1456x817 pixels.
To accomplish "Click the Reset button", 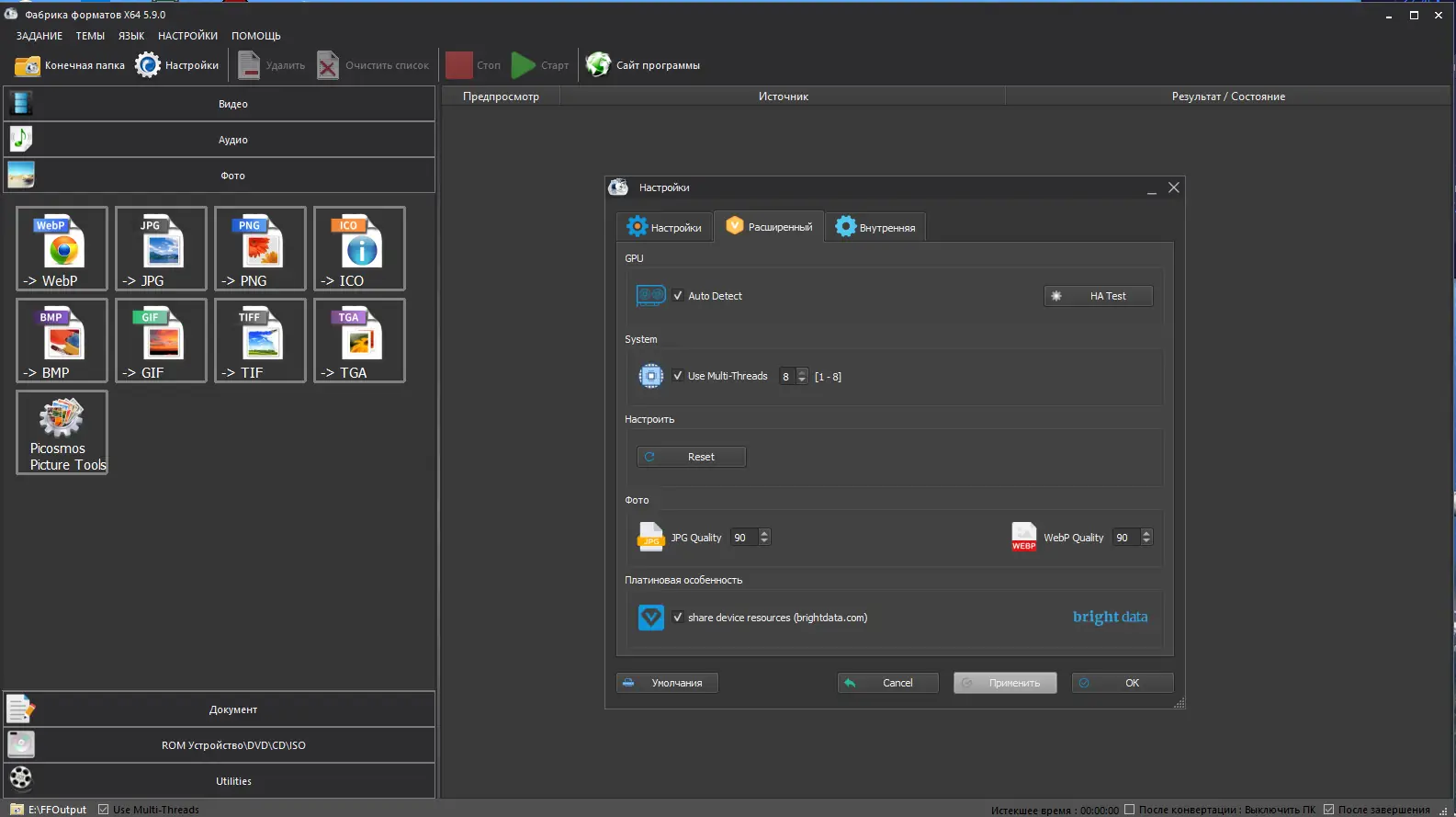I will [692, 457].
